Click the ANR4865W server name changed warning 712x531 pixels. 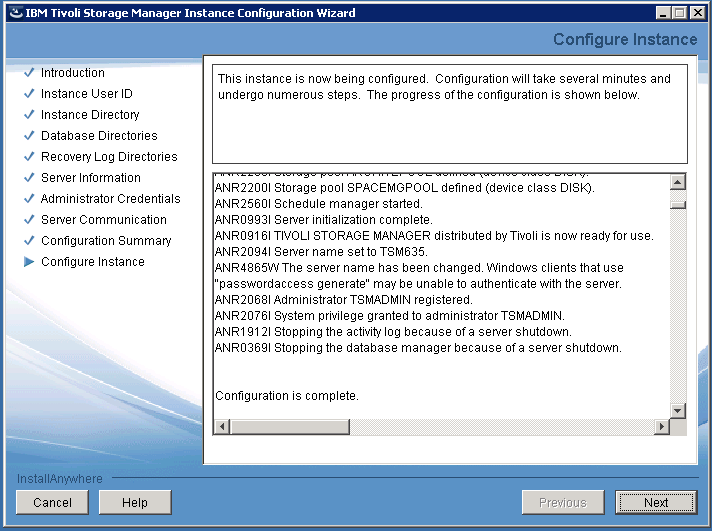419,276
